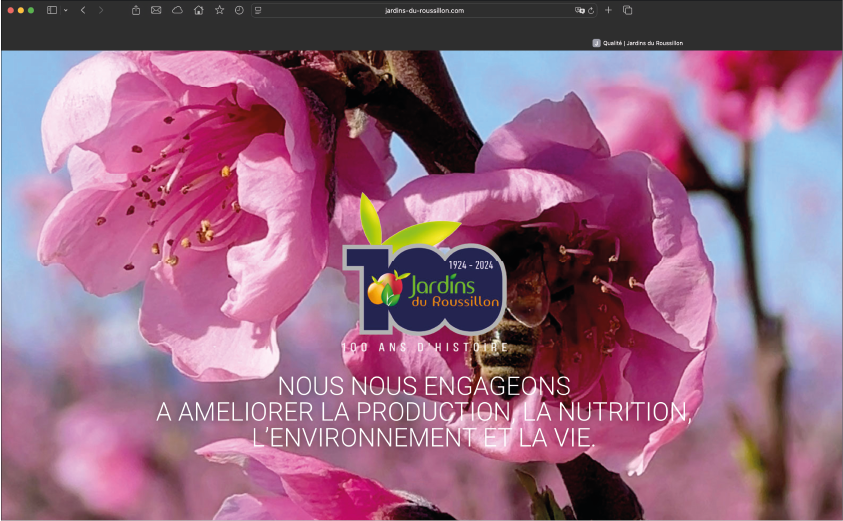The image size is (843, 521).
Task: Translate the page using translate icon
Action: tap(579, 10)
